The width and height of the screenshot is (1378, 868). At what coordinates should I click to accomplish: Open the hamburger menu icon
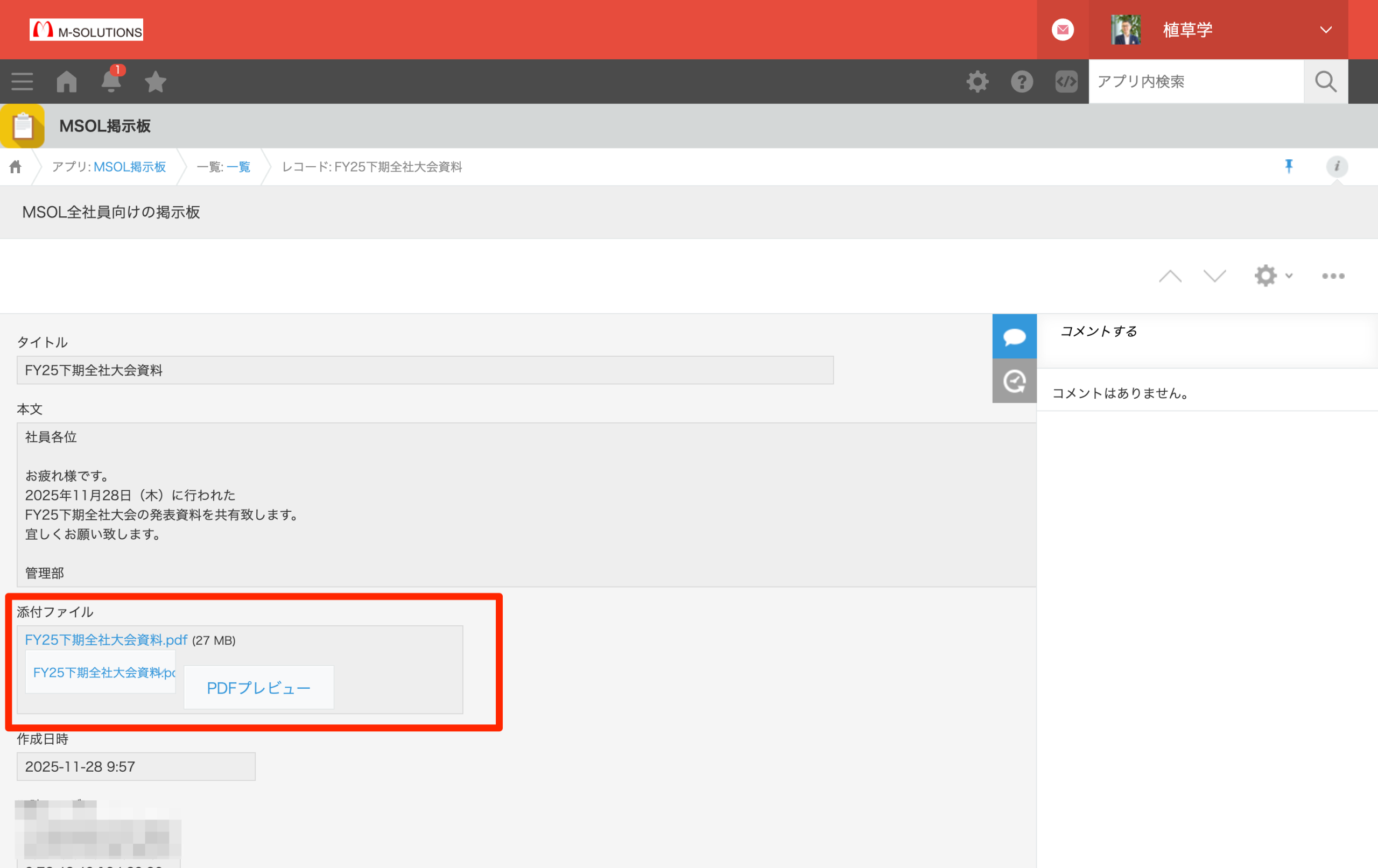click(22, 81)
